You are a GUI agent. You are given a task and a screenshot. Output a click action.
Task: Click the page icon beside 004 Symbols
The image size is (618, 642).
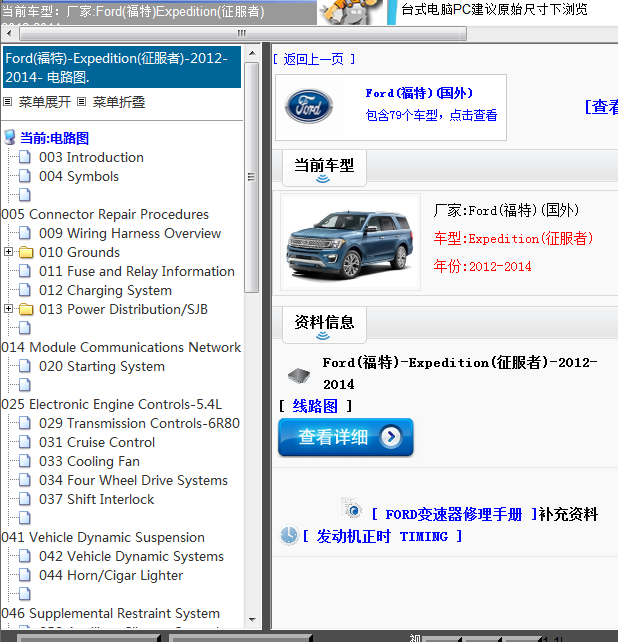tap(25, 176)
